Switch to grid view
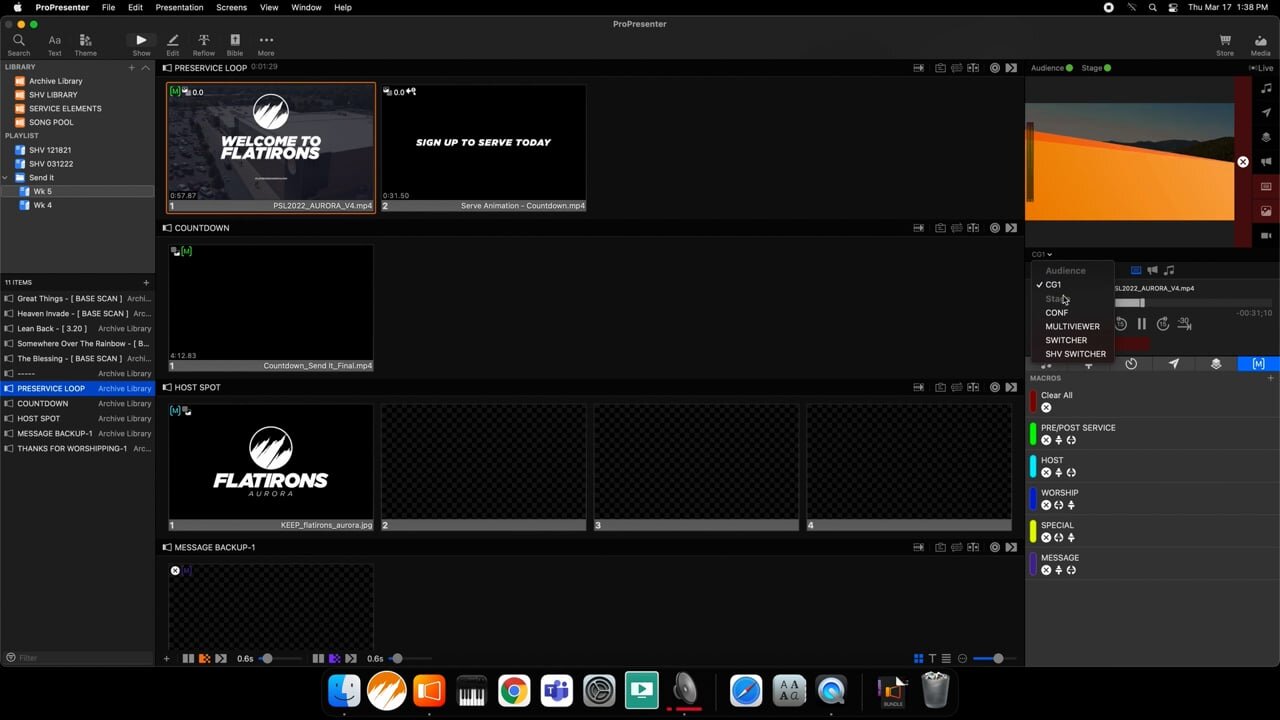 [x=918, y=658]
